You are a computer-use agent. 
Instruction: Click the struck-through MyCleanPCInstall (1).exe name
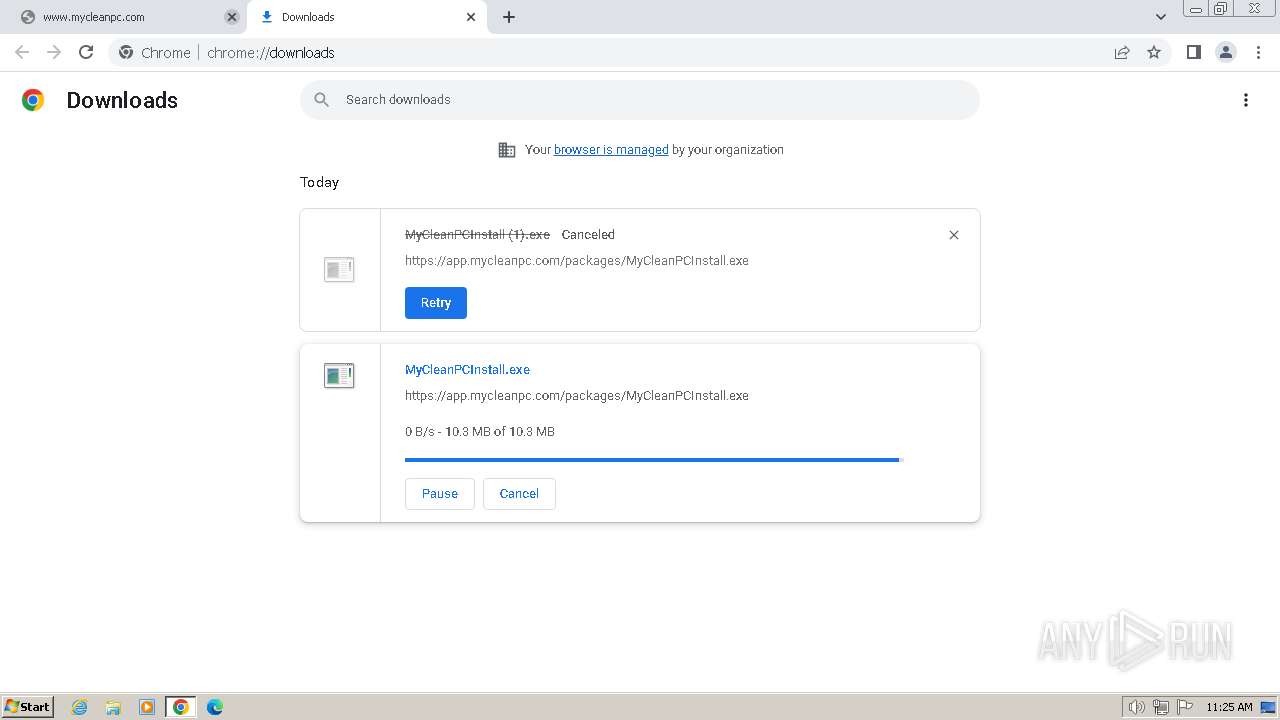coord(477,235)
